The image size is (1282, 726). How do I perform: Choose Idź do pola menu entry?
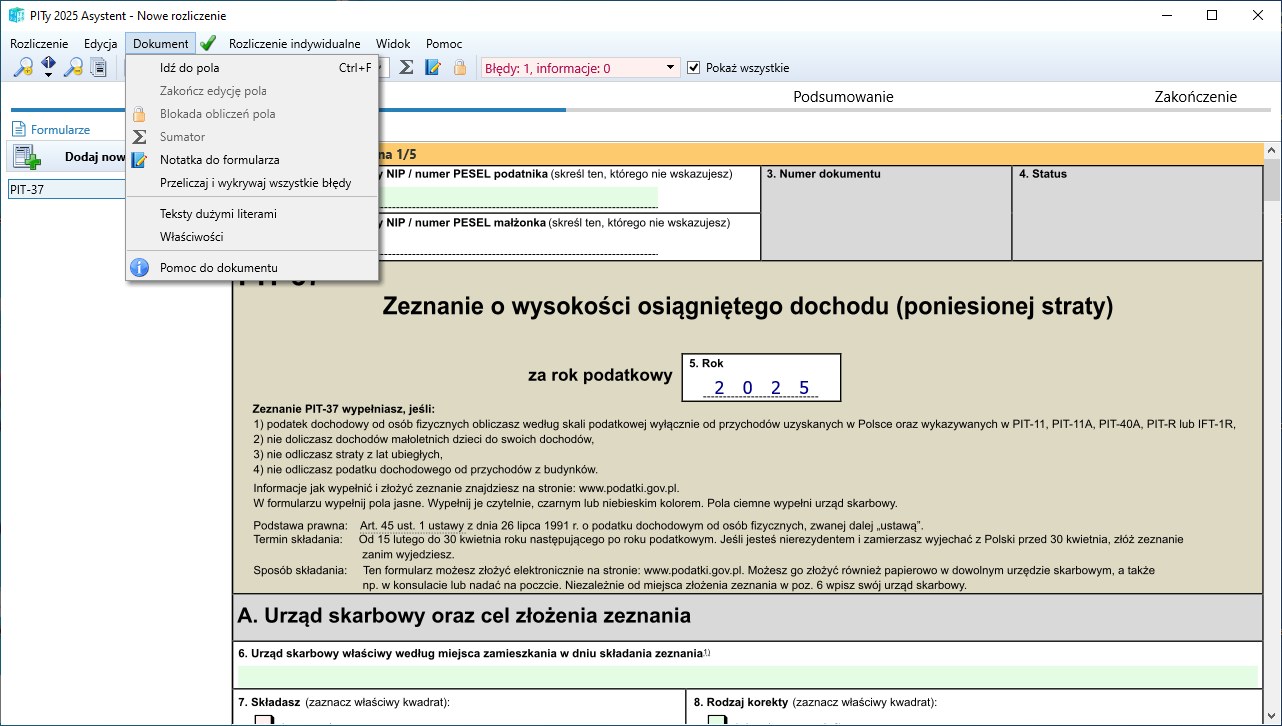pos(189,68)
